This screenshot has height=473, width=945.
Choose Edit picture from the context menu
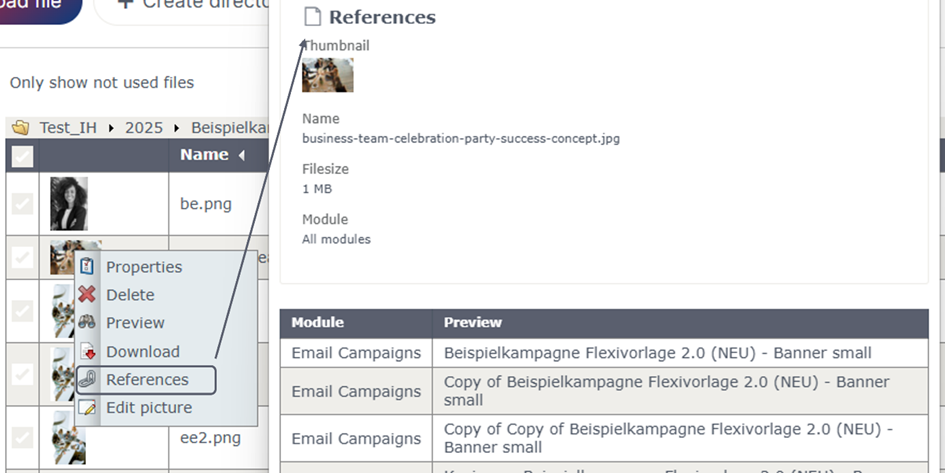point(149,408)
